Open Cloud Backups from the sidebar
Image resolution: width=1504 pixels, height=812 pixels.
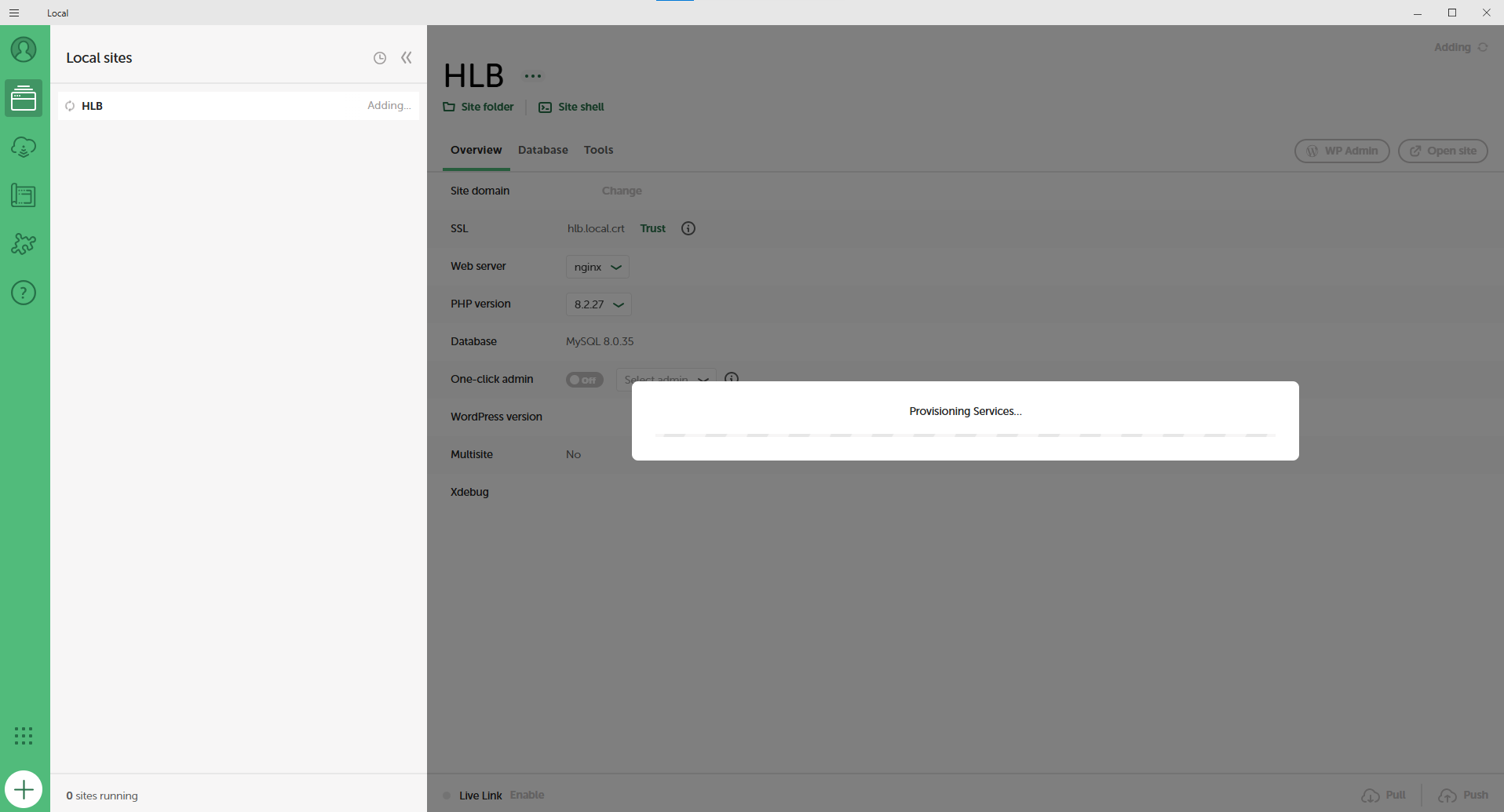[x=24, y=147]
